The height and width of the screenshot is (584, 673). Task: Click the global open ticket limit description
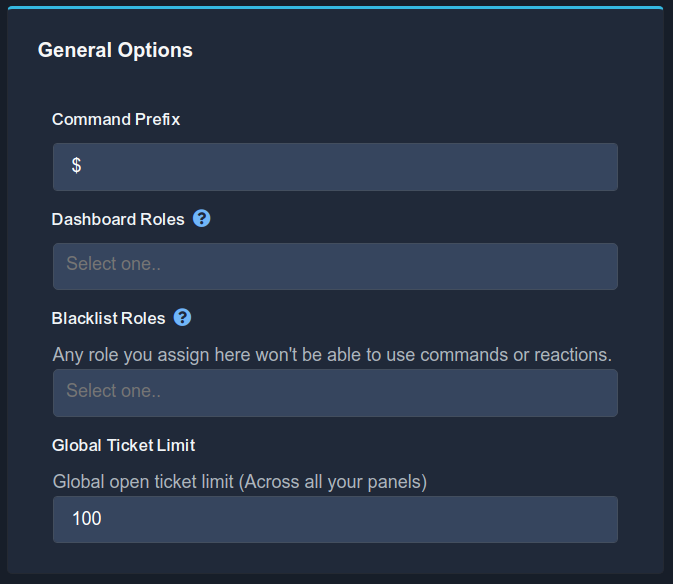[x=240, y=482]
